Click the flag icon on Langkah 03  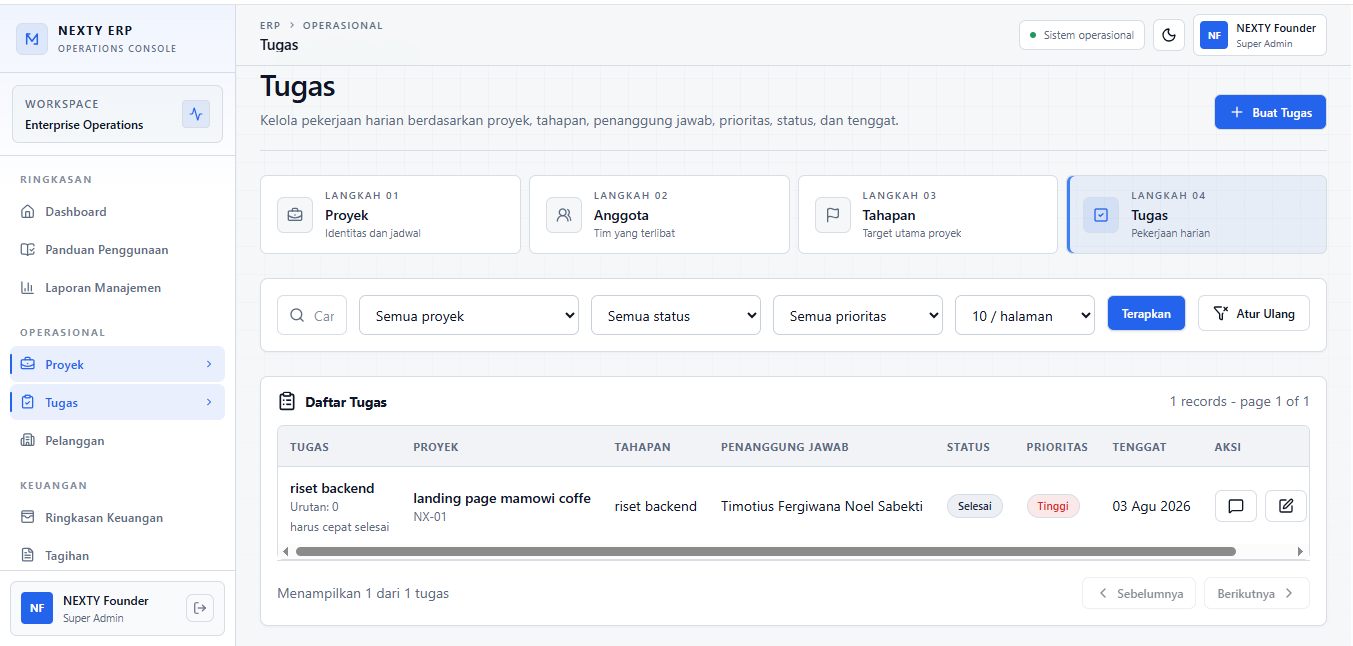(x=833, y=215)
